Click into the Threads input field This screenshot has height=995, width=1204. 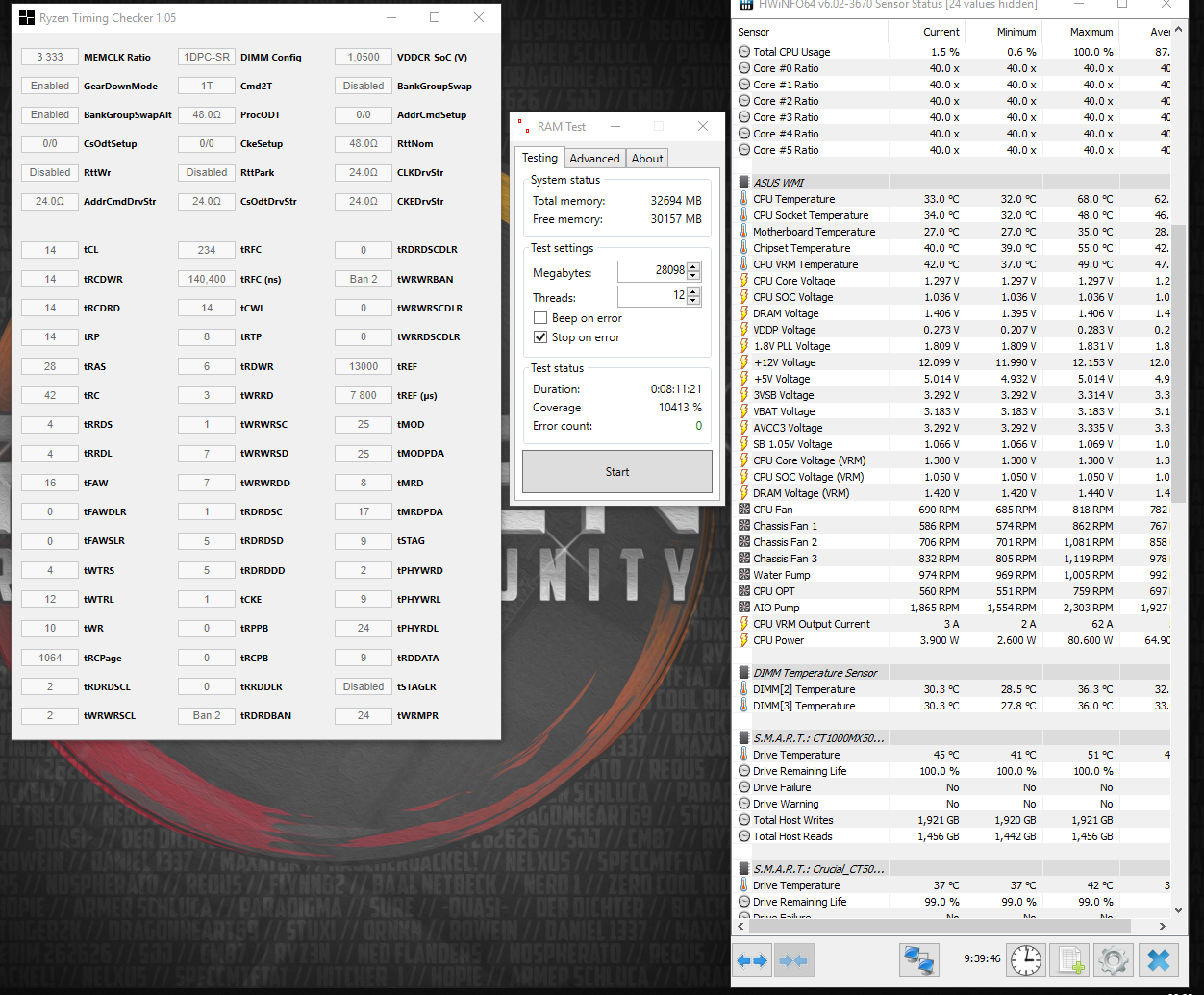tap(652, 296)
